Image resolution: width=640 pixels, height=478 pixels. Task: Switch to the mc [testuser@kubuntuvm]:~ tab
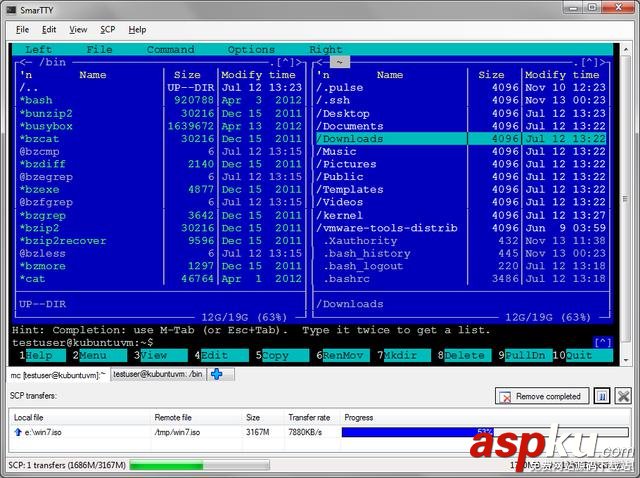pyautogui.click(x=58, y=375)
